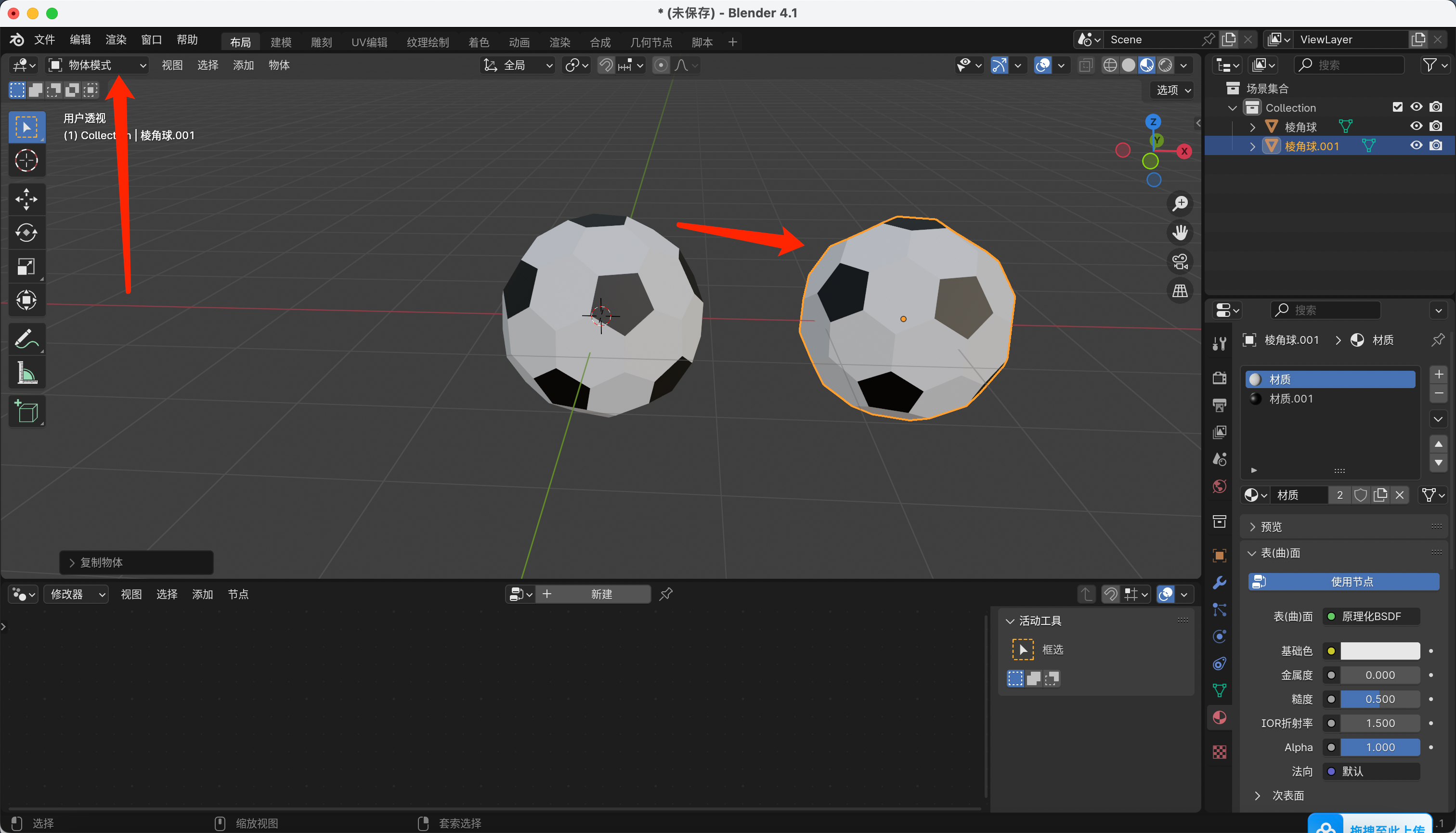This screenshot has width=1456, height=833.
Task: Switch to the UV编辑 workspace tab
Action: [369, 42]
